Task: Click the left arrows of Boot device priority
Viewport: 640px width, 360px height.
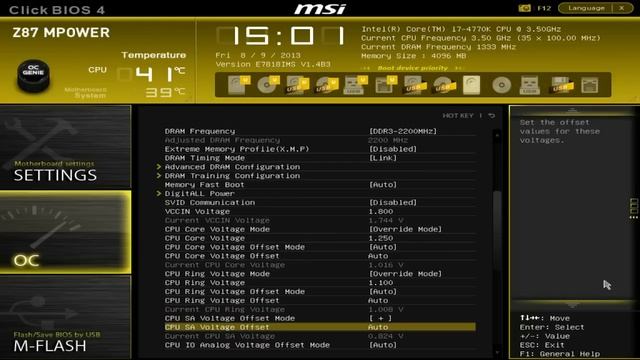Action: (x=367, y=68)
